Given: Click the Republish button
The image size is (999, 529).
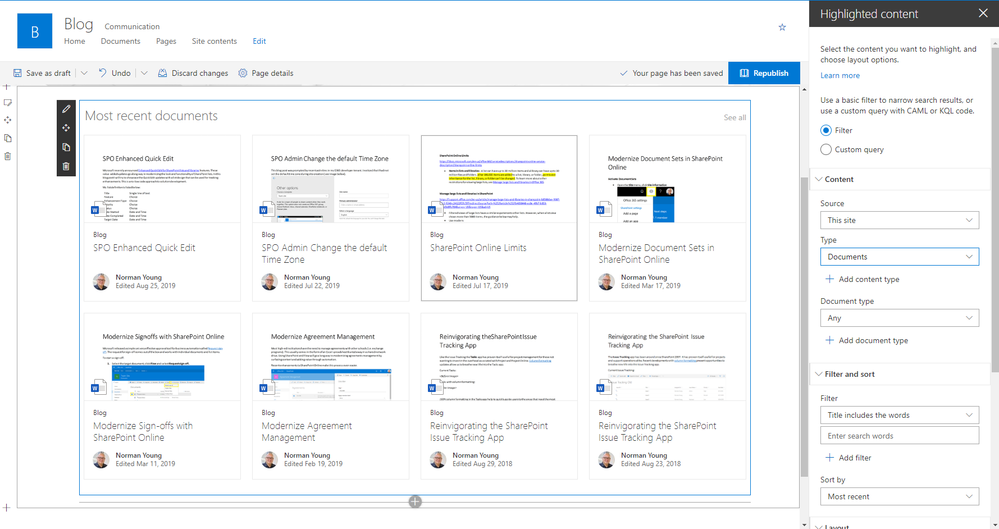Looking at the screenshot, I should click(x=763, y=73).
